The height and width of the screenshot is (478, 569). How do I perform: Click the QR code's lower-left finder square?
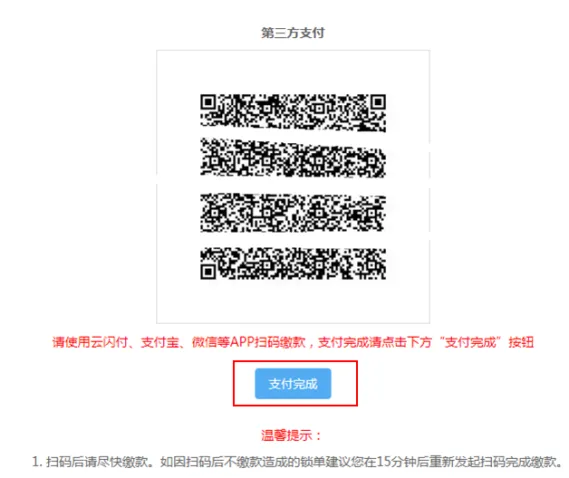click(208, 271)
